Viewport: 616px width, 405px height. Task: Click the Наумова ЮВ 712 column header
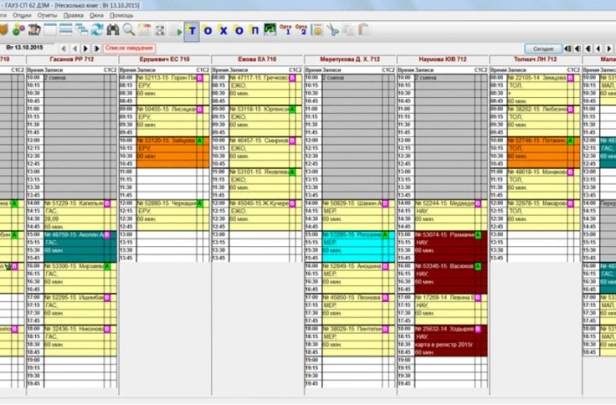[x=443, y=60]
